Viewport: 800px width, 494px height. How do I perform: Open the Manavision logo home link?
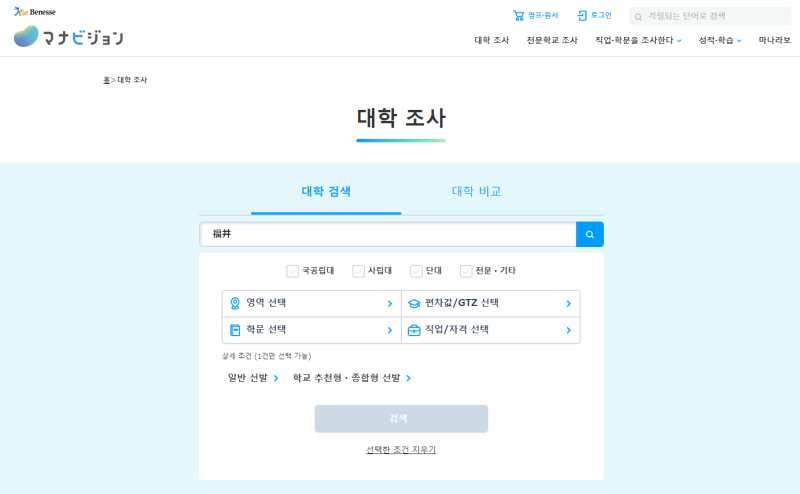tap(68, 37)
